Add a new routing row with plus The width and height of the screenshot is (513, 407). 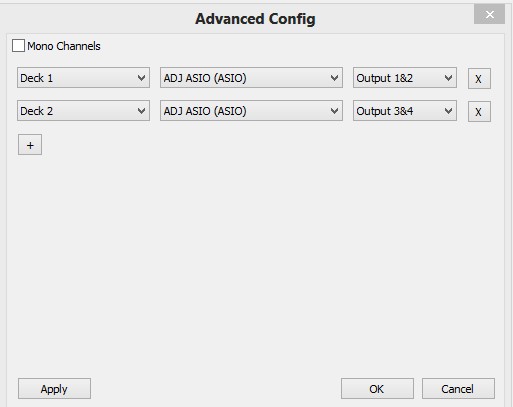tap(30, 145)
